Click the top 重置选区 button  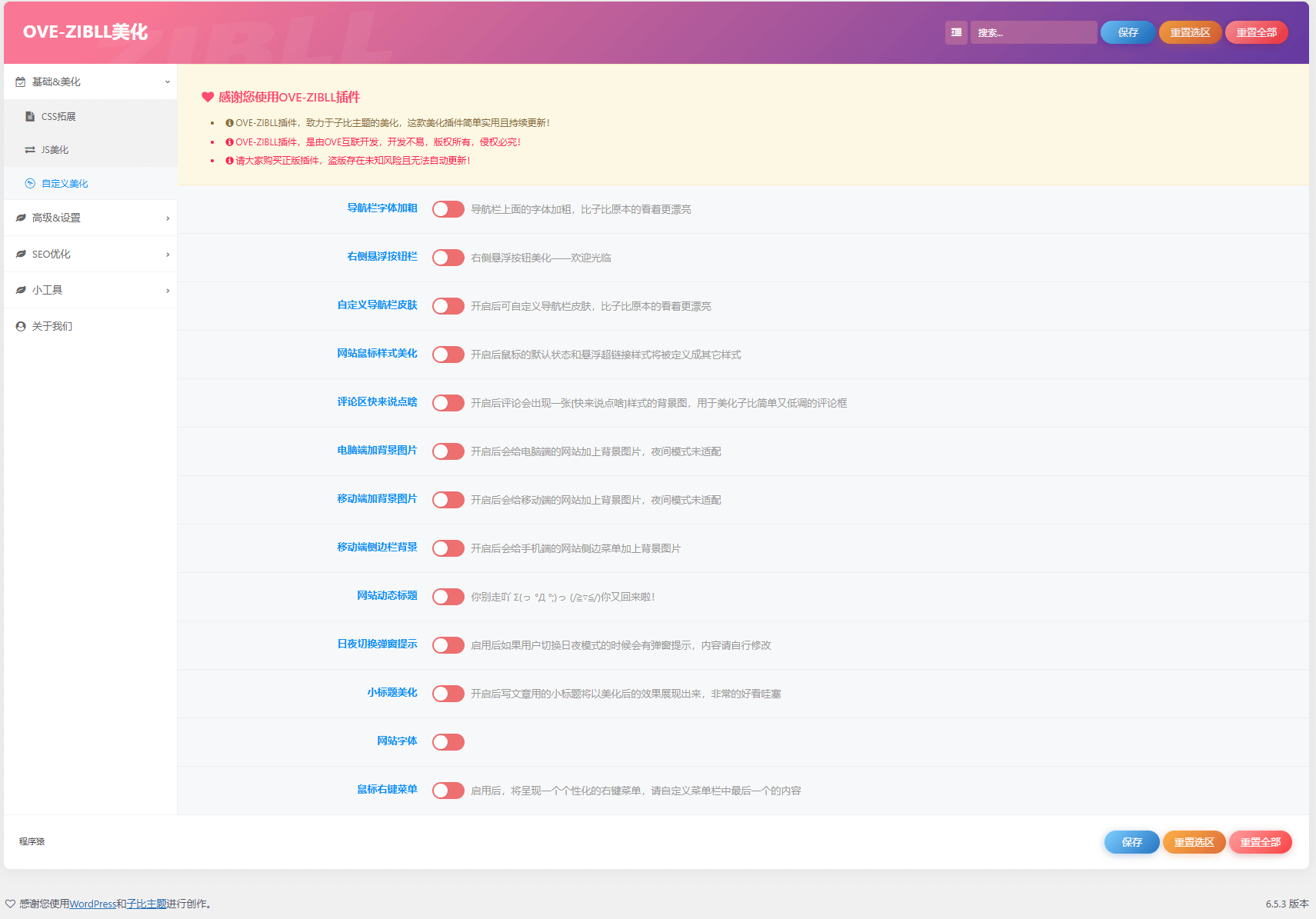coord(1190,32)
